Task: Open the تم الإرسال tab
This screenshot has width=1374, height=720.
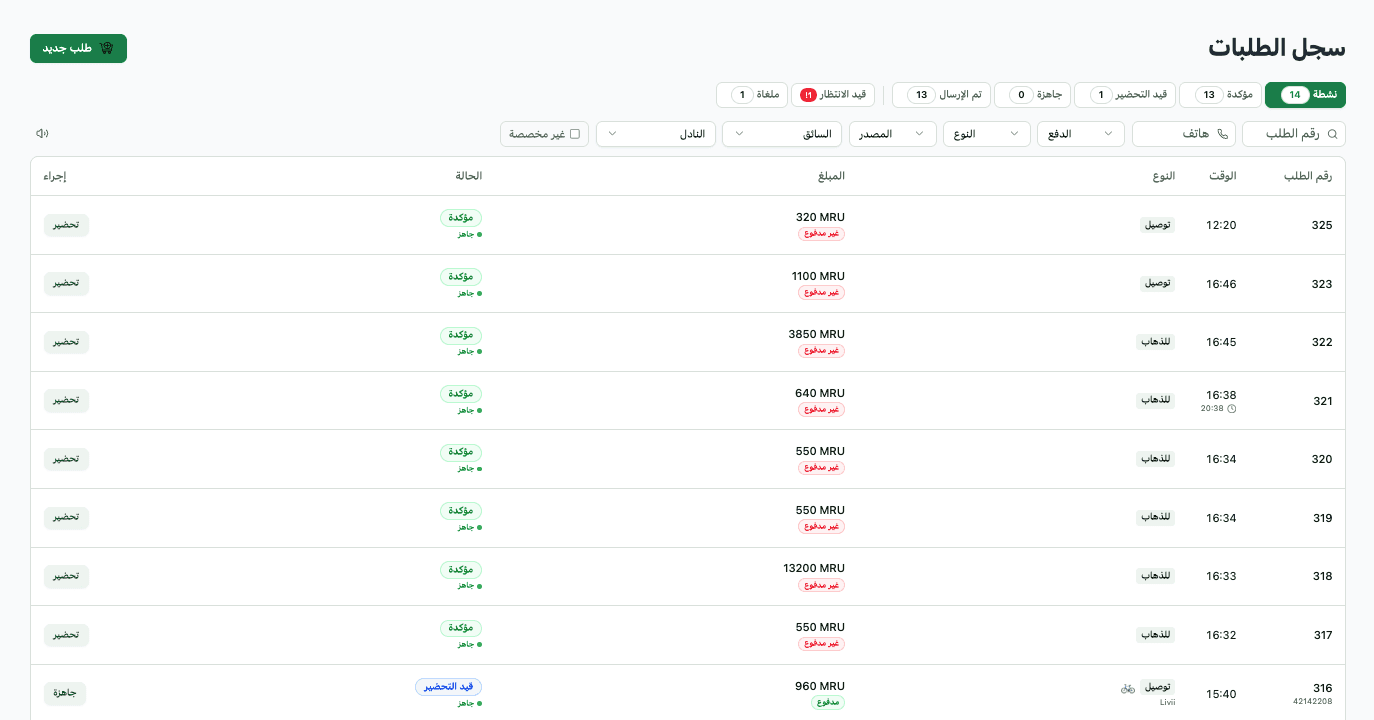Action: pos(941,95)
